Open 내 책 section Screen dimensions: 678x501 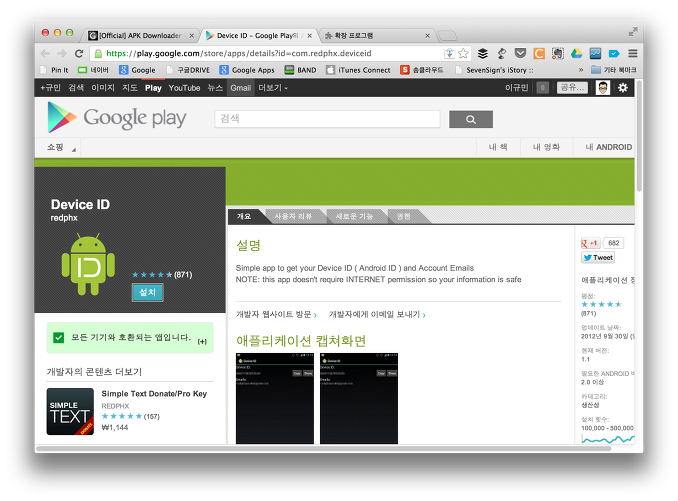(498, 147)
